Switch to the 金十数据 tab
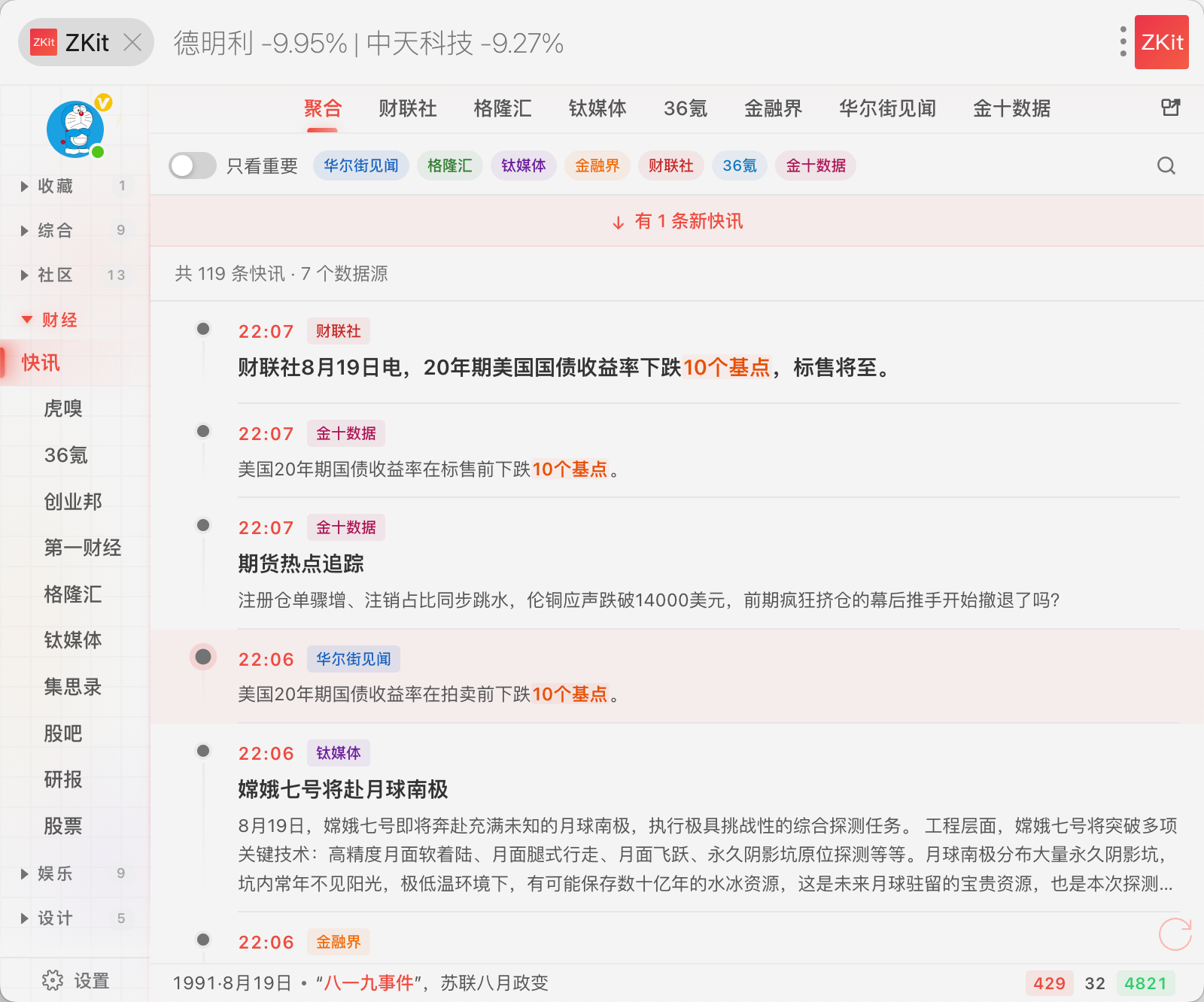 pos(1011,108)
